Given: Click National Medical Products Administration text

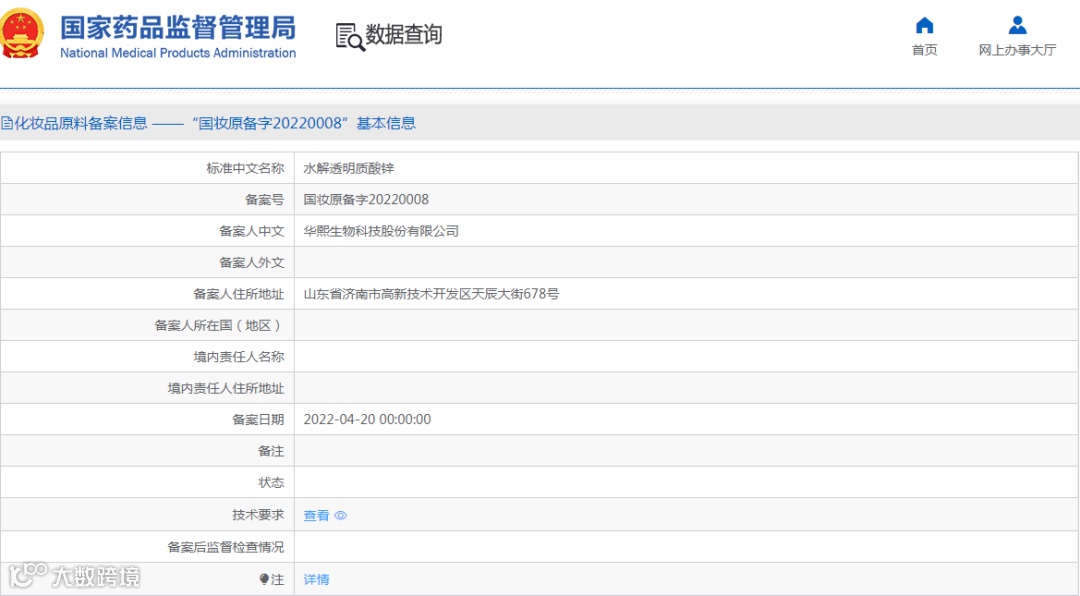Looking at the screenshot, I should click(178, 53).
